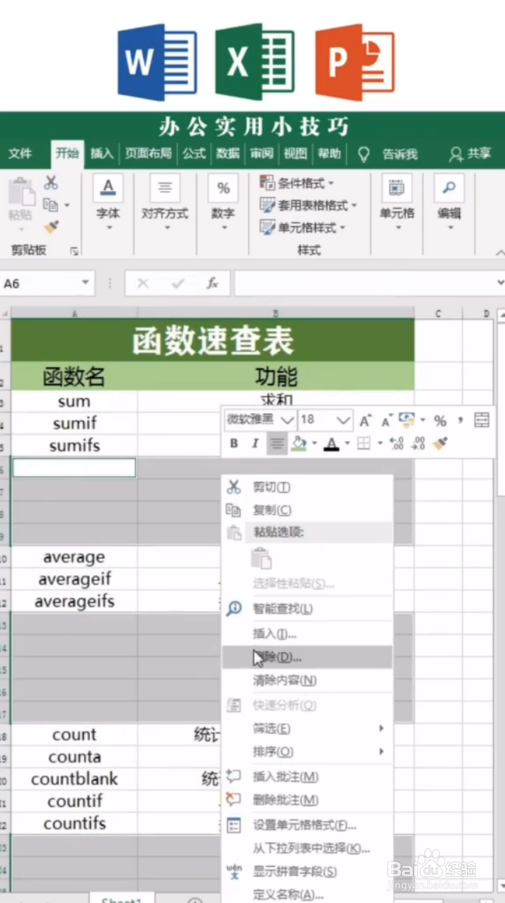Apply fill color in mini toolbar

[298, 443]
